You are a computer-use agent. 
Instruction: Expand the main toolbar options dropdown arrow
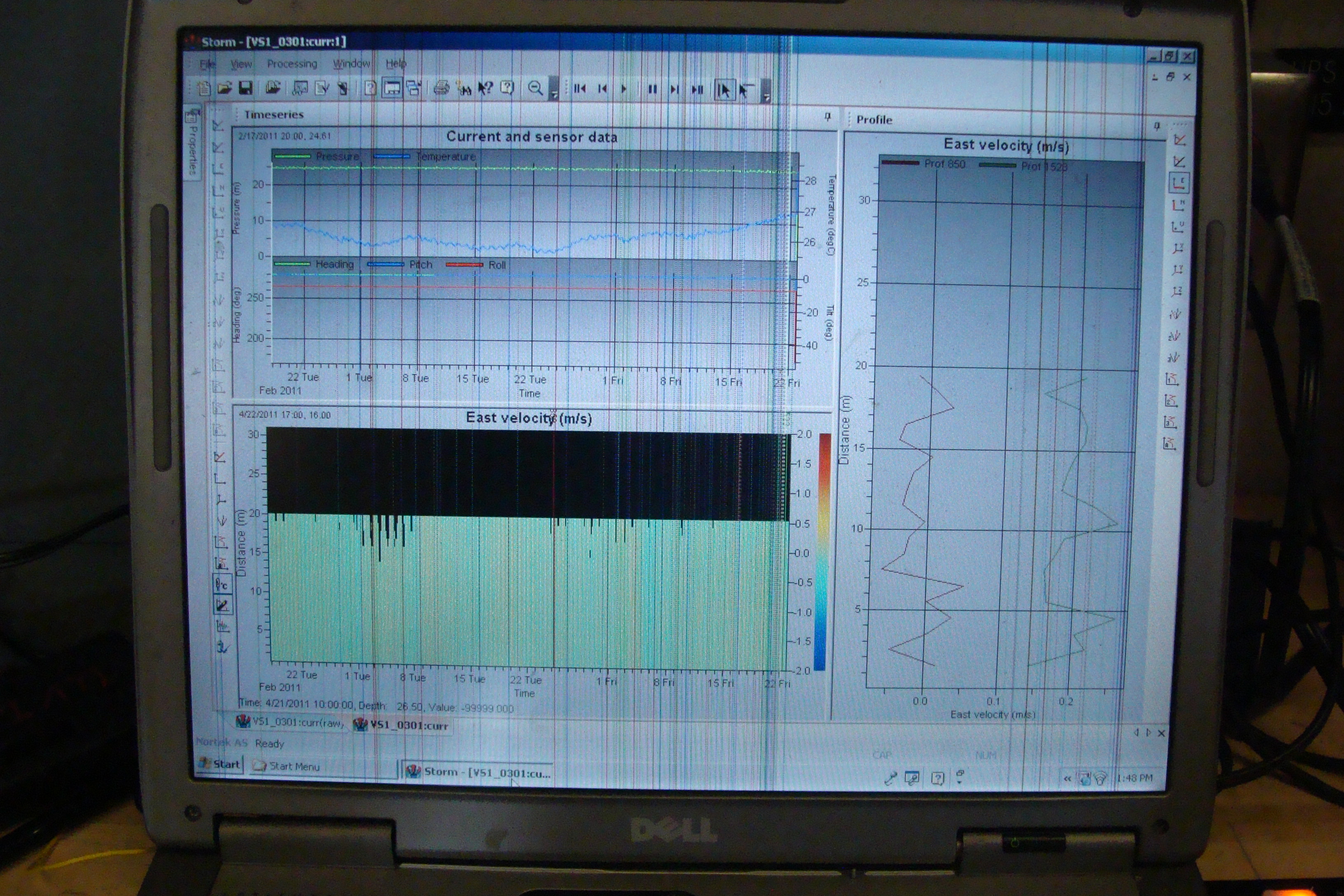point(554,89)
